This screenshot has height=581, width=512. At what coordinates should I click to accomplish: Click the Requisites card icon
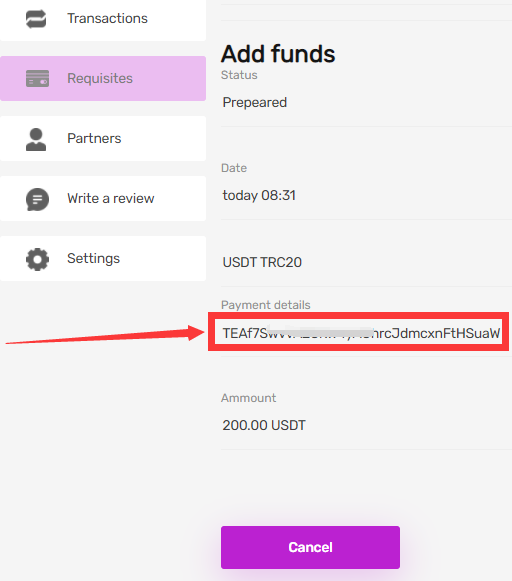[x=37, y=79]
